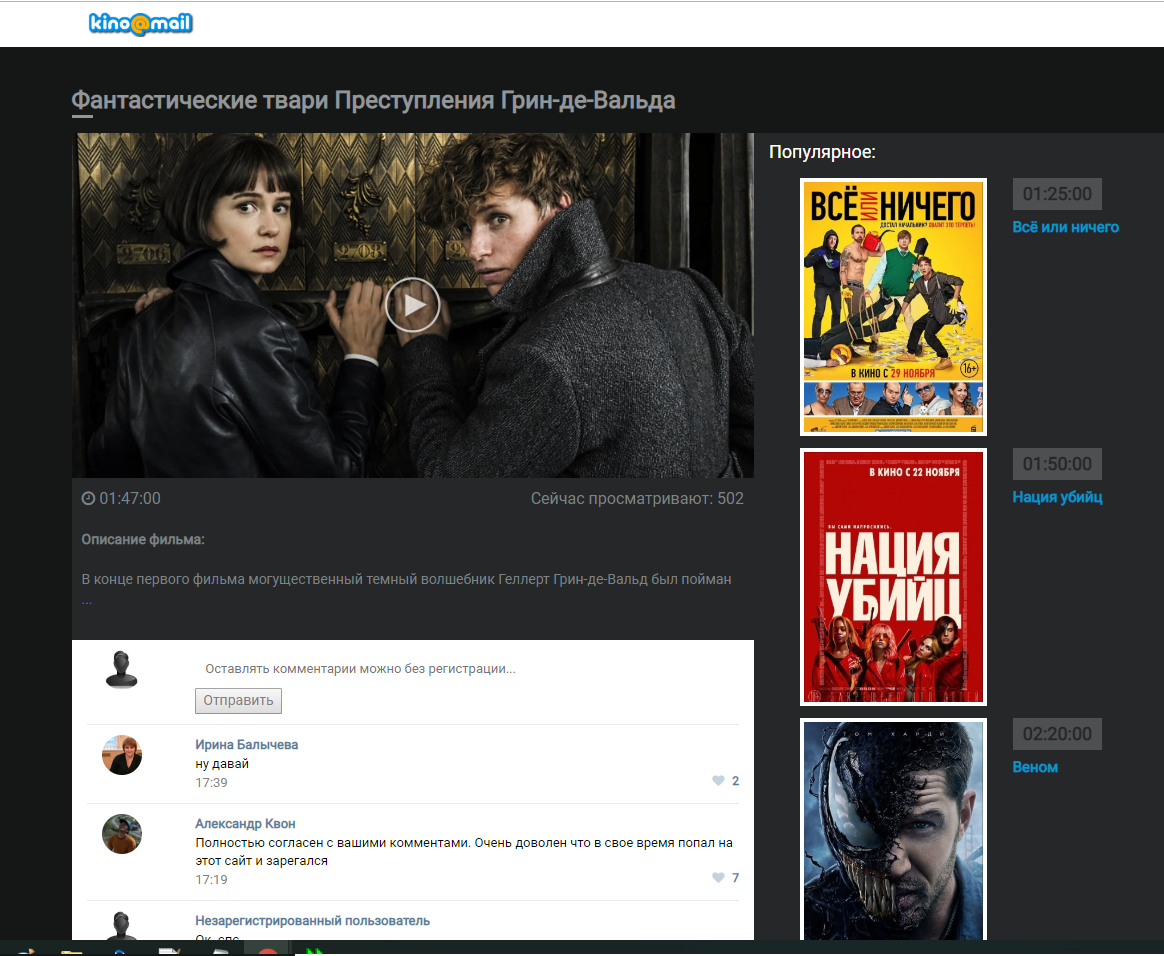Like Александр Квон's comment with the heart

click(x=718, y=877)
